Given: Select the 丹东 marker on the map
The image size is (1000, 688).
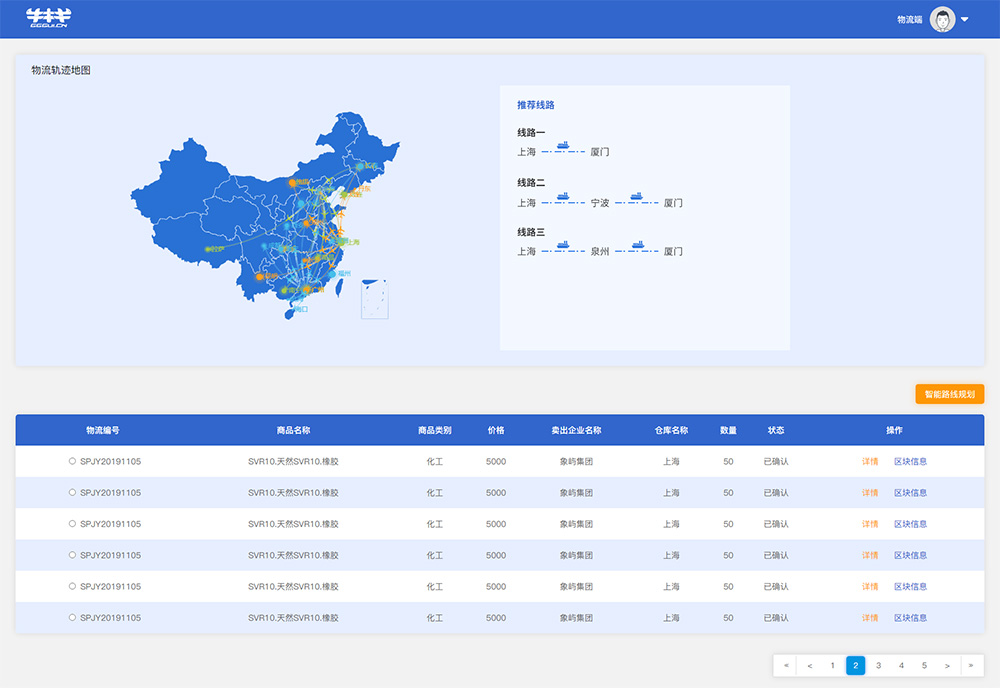Looking at the screenshot, I should coord(353,189).
